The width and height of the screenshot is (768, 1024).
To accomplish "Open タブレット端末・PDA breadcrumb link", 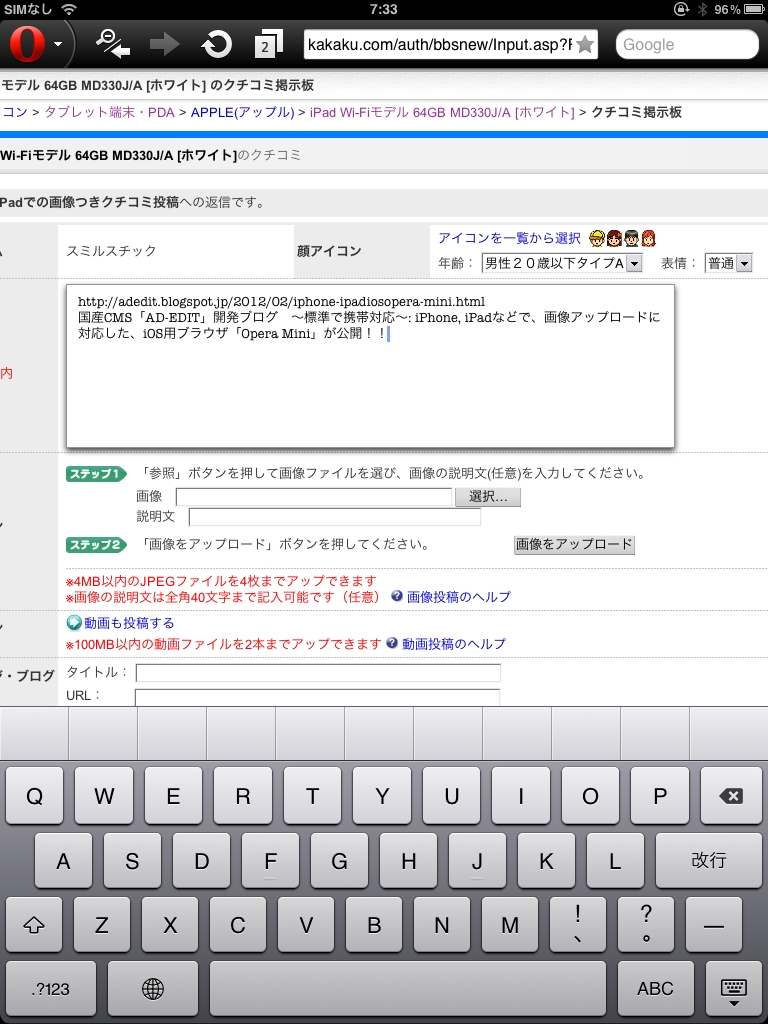I will (x=109, y=112).
